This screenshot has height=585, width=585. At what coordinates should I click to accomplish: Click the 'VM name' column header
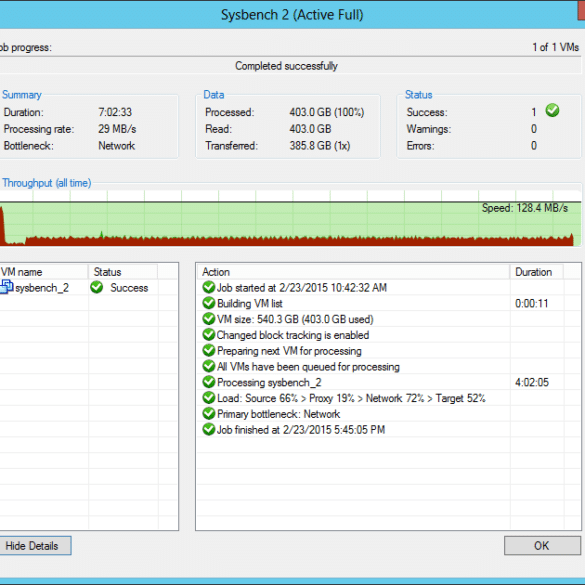click(x=44, y=272)
